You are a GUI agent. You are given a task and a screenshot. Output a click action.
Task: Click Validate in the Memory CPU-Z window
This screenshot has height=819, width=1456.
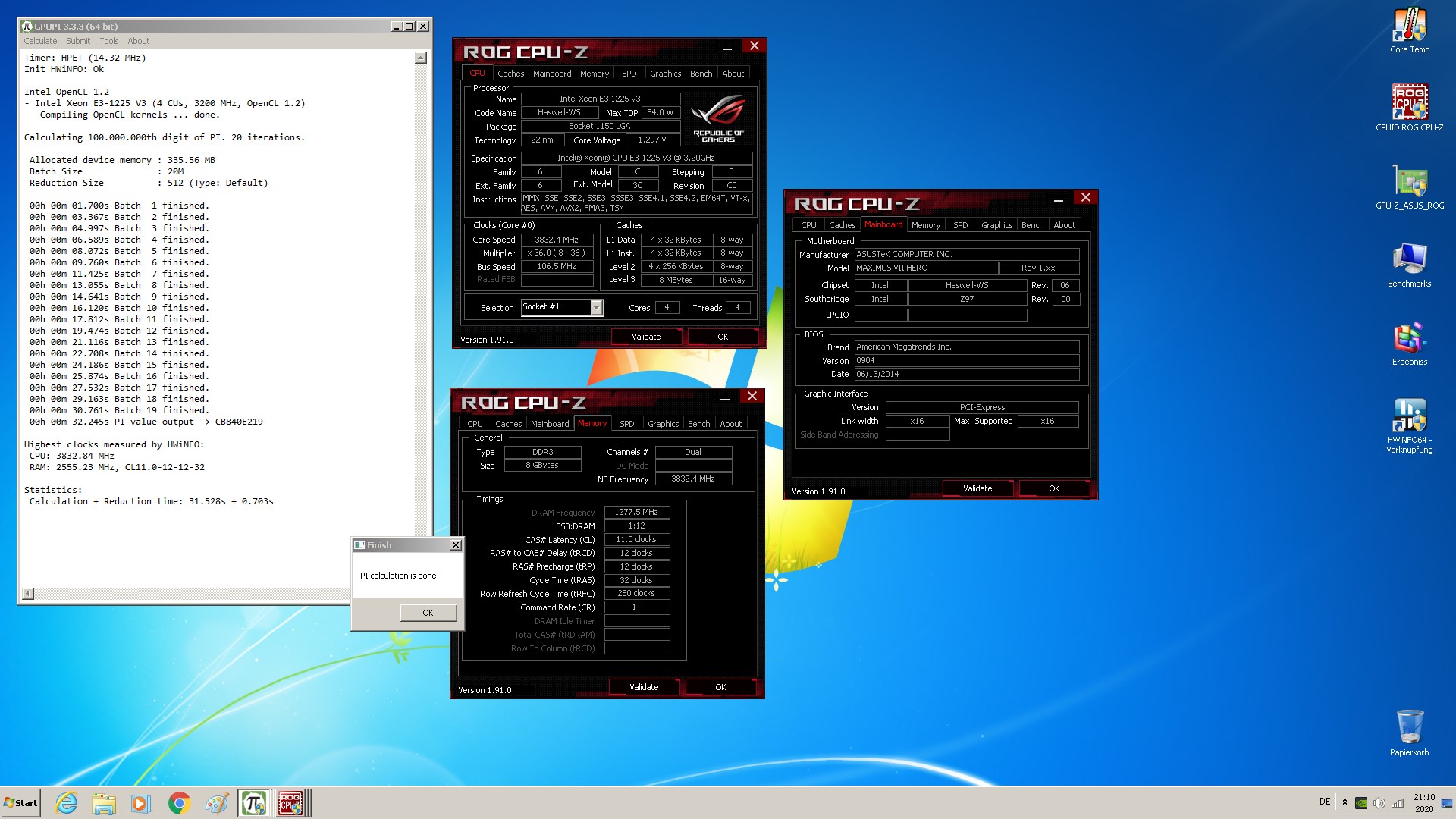(644, 687)
